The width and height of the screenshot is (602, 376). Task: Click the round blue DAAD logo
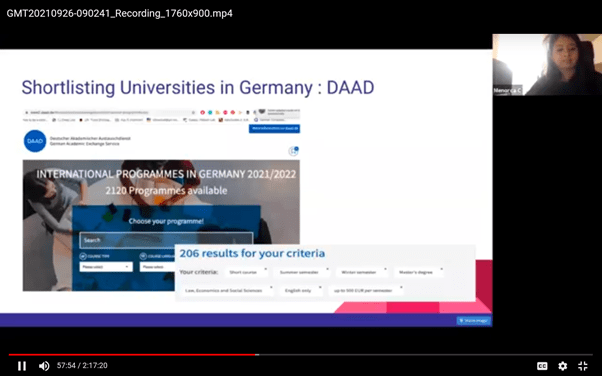(35, 141)
